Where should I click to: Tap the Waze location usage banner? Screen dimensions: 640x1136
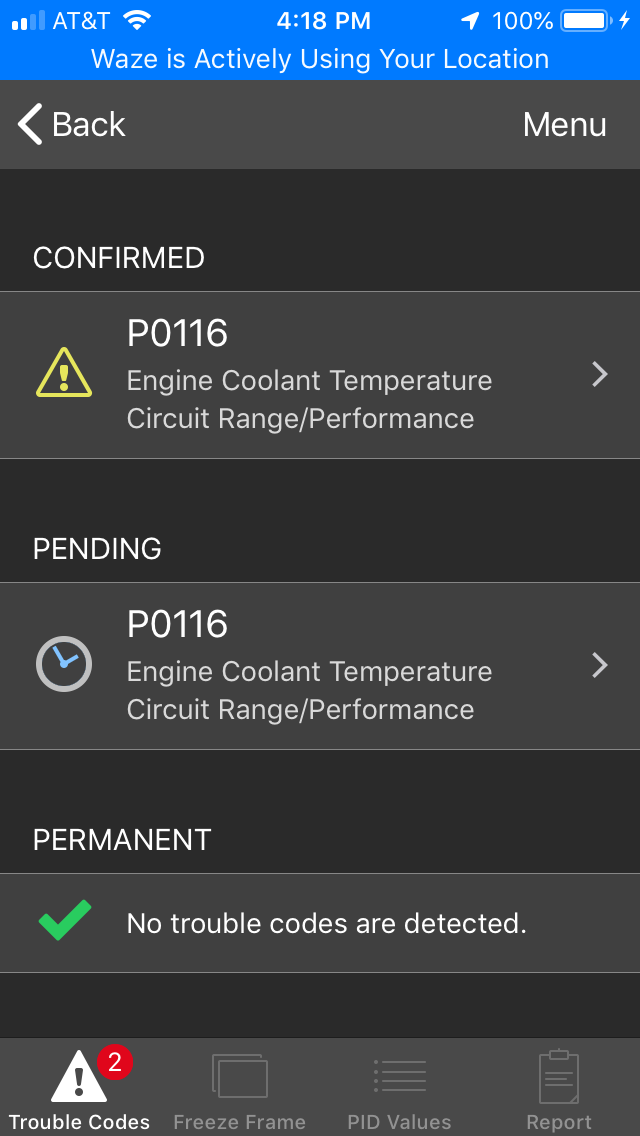pos(320,59)
